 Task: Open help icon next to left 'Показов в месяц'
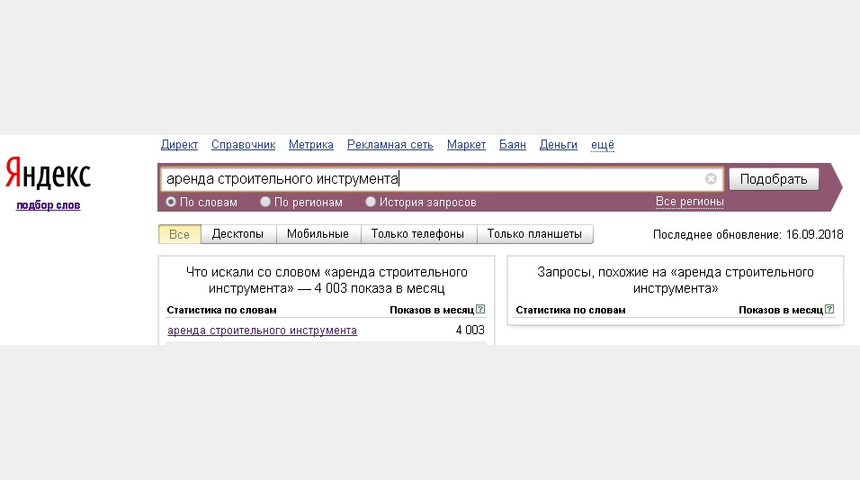coord(480,309)
